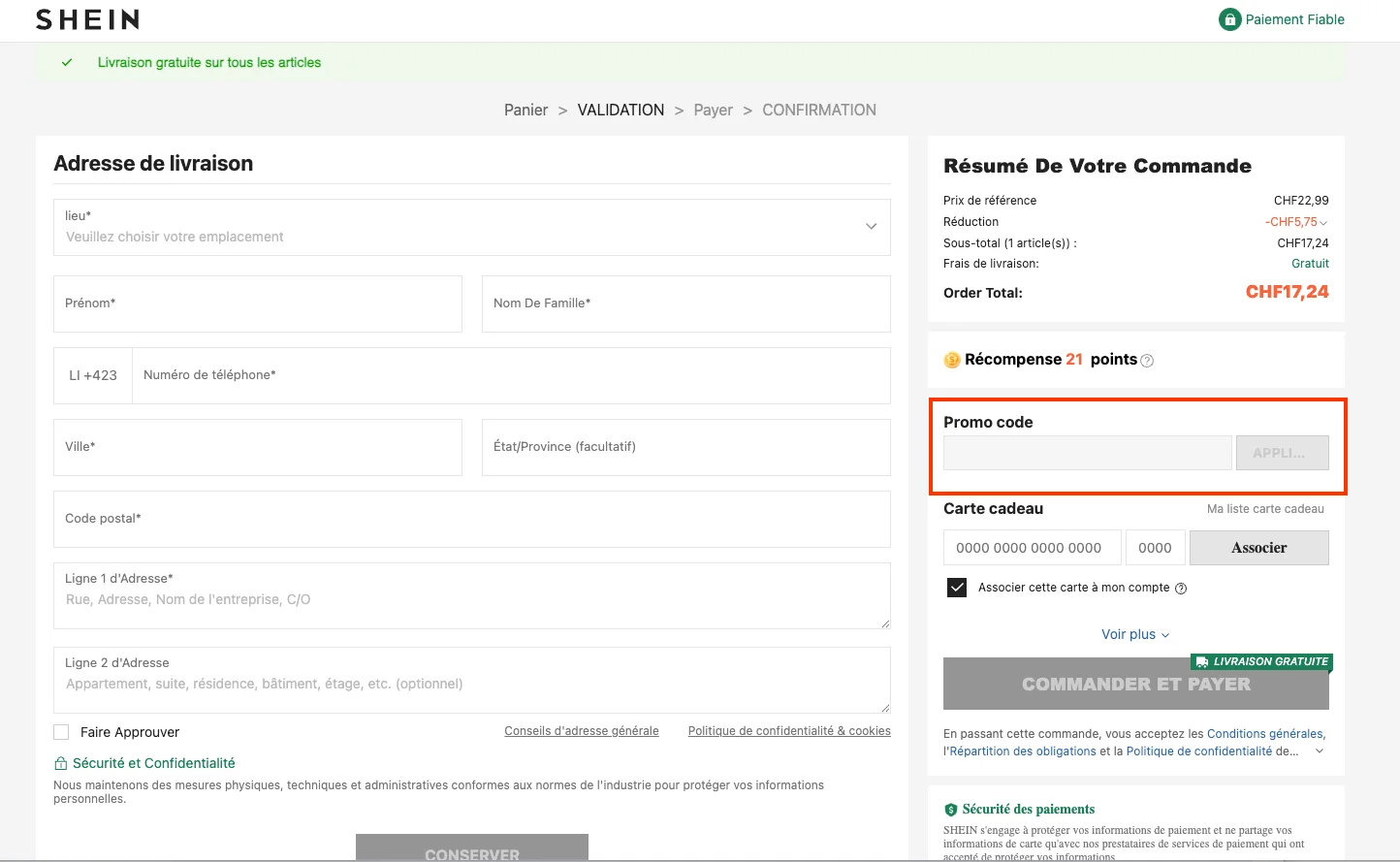Viewport: 1400px width, 862px height.
Task: Open help icon next to Associer cette carte
Action: pyautogui.click(x=1181, y=587)
